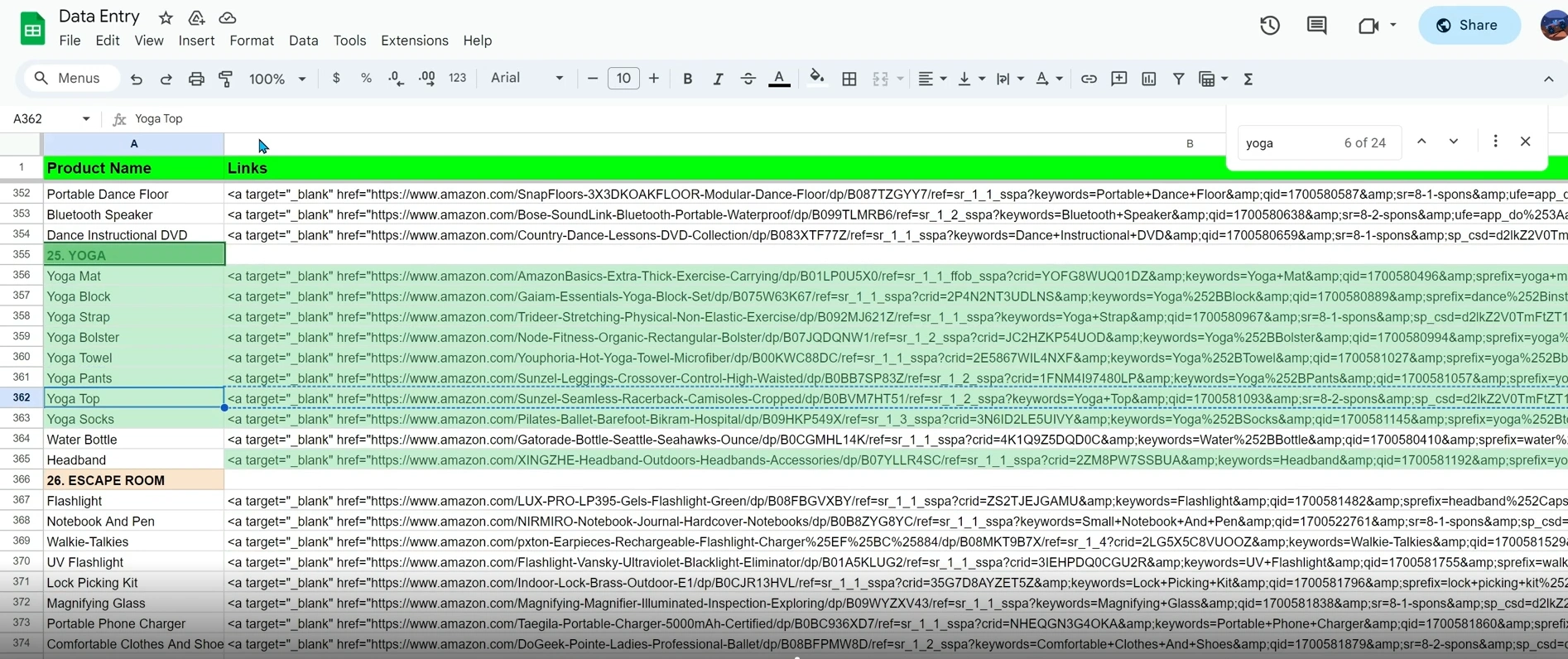The width and height of the screenshot is (1568, 659).
Task: Click the move to Drive folder icon
Action: 196,17
